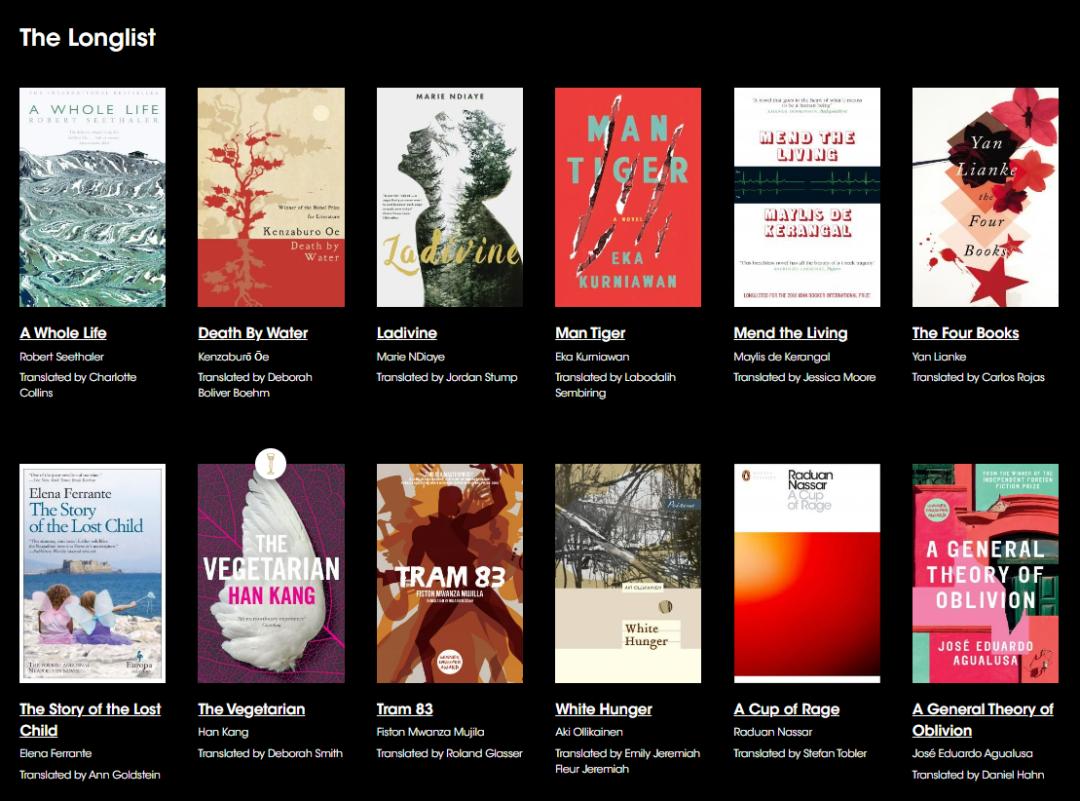Click 'Translated by Daniel Hahn' text

click(978, 775)
